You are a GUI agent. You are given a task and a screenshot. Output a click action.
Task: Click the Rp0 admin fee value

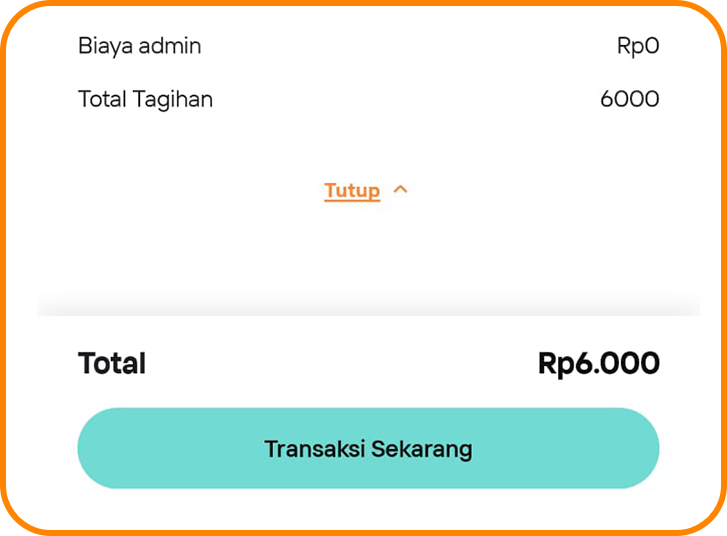coord(638,46)
